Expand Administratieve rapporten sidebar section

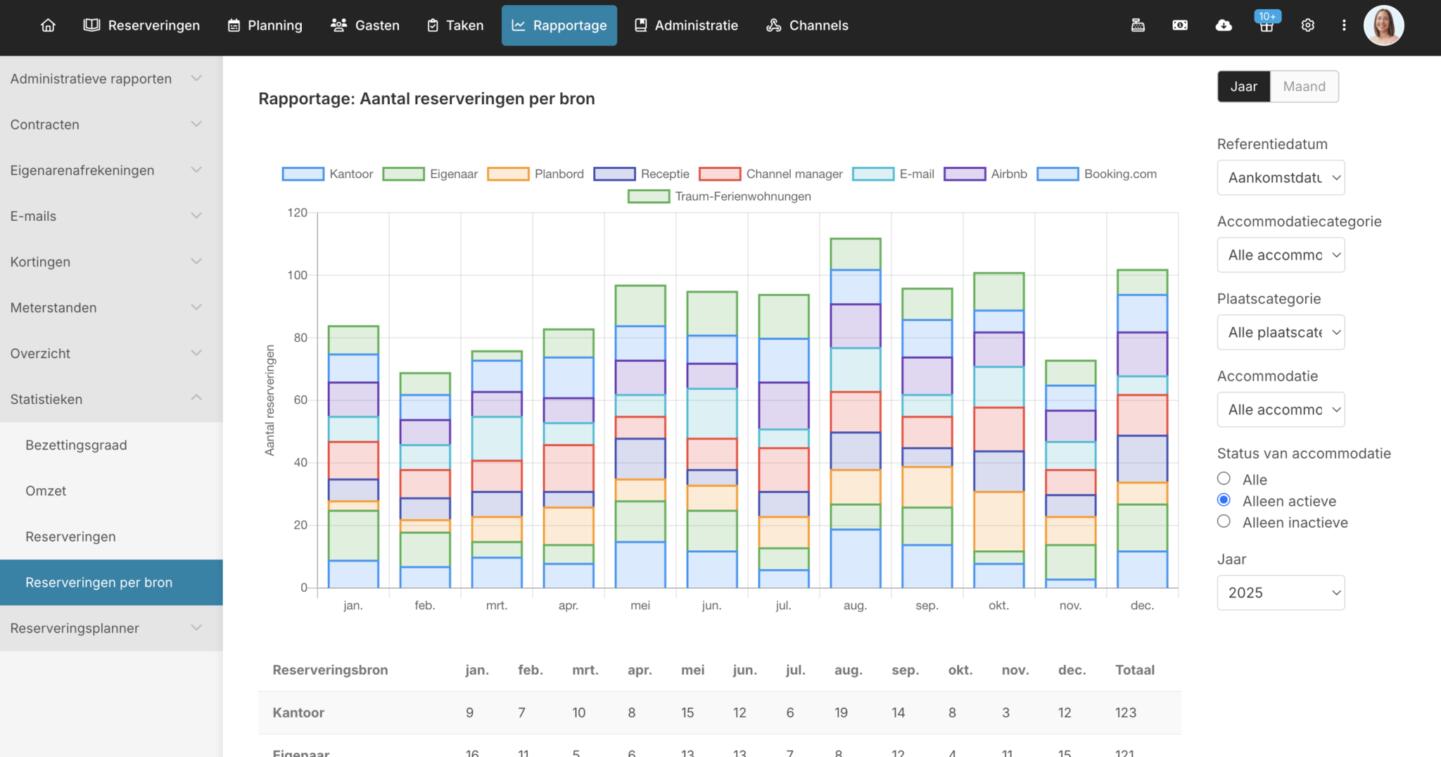point(105,79)
